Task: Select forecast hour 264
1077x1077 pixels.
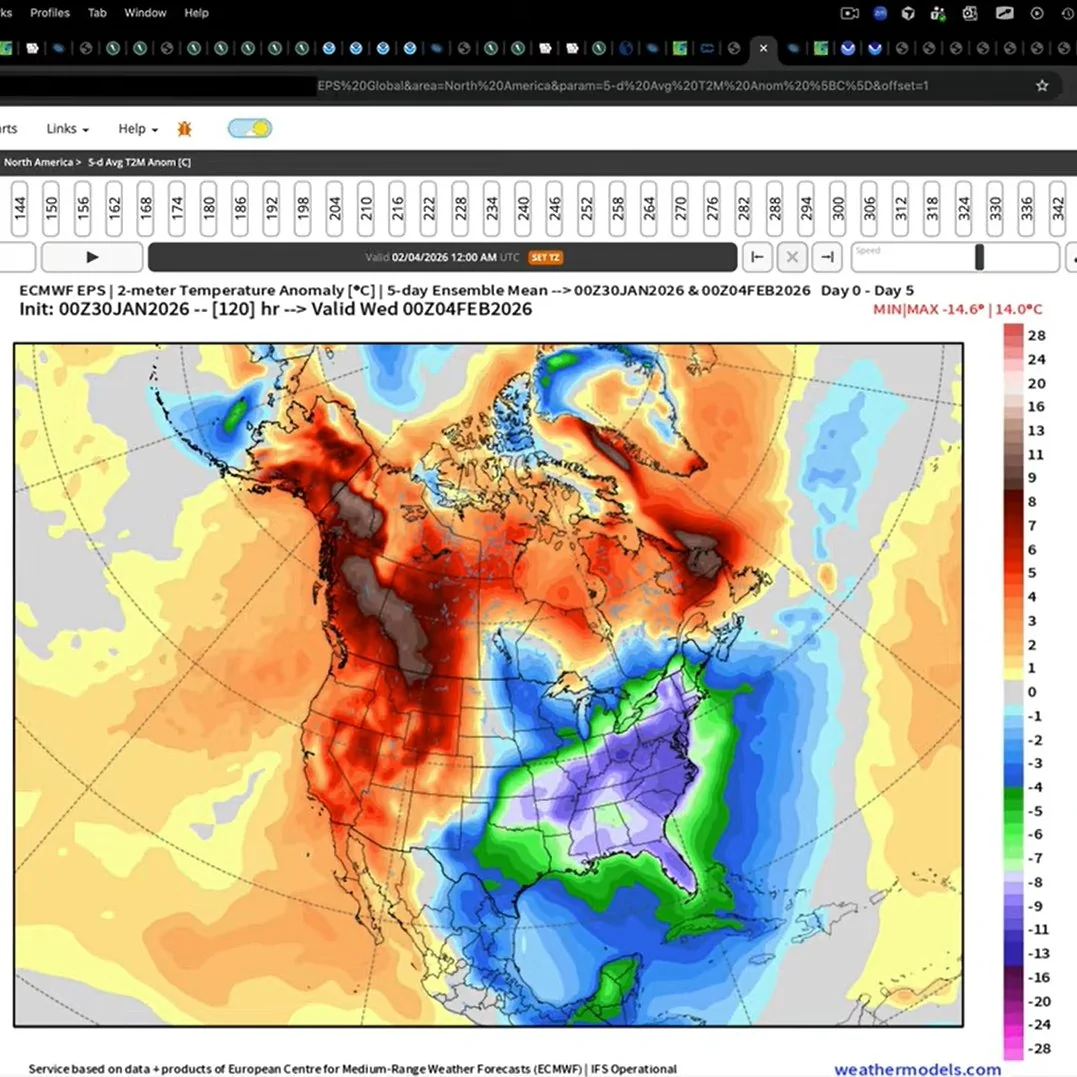Action: pos(649,208)
